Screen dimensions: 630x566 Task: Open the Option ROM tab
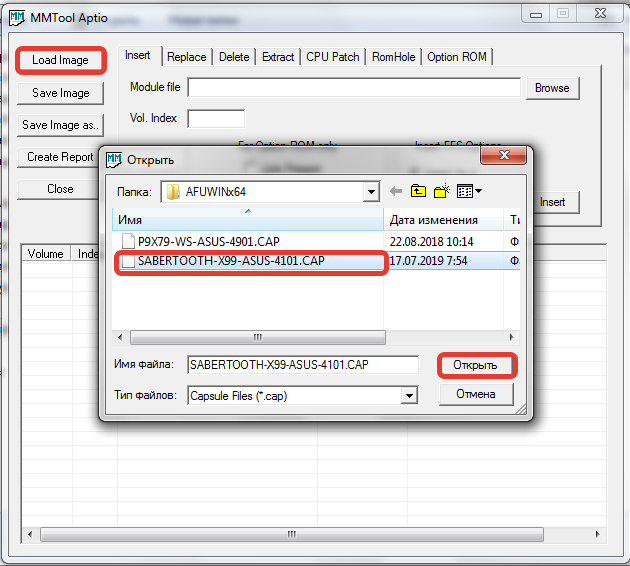pyautogui.click(x=457, y=57)
